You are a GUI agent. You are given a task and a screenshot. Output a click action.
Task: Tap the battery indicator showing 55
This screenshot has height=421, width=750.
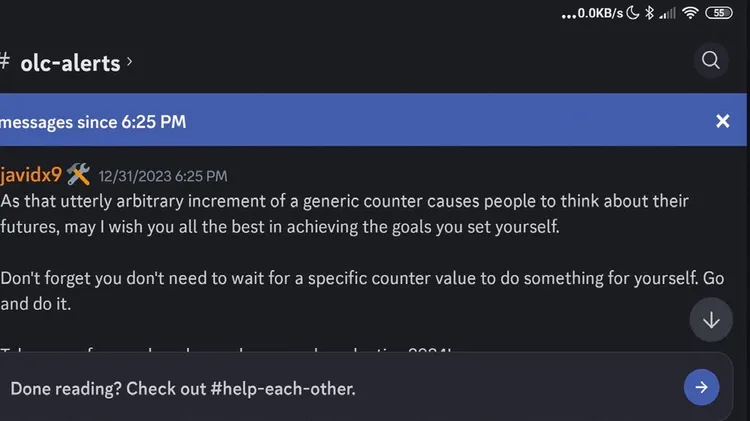(719, 13)
